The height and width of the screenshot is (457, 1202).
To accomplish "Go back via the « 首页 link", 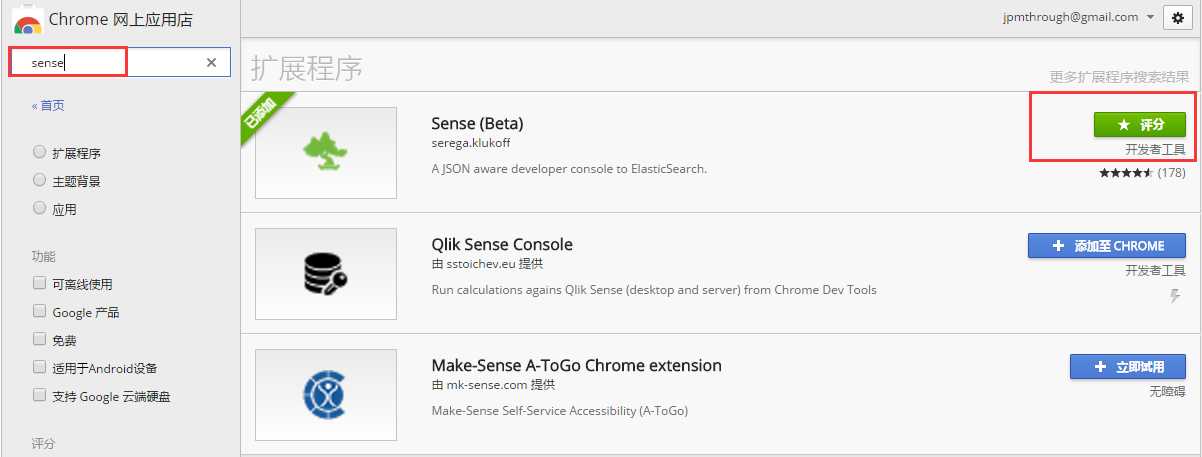I will 48,105.
